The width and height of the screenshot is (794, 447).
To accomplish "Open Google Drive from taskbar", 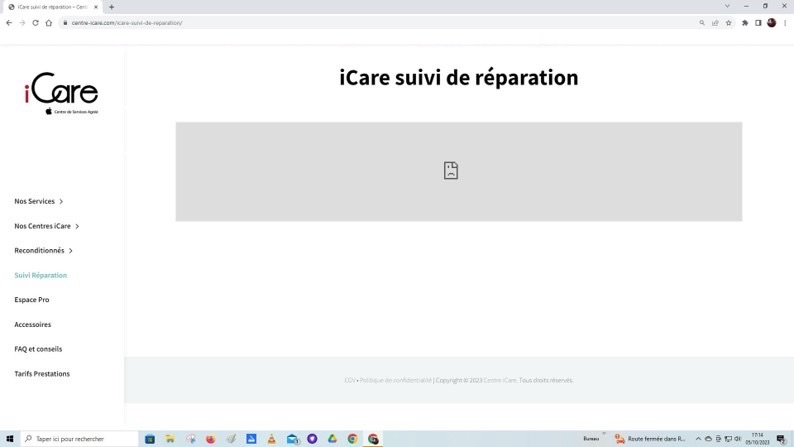I will (x=332, y=439).
